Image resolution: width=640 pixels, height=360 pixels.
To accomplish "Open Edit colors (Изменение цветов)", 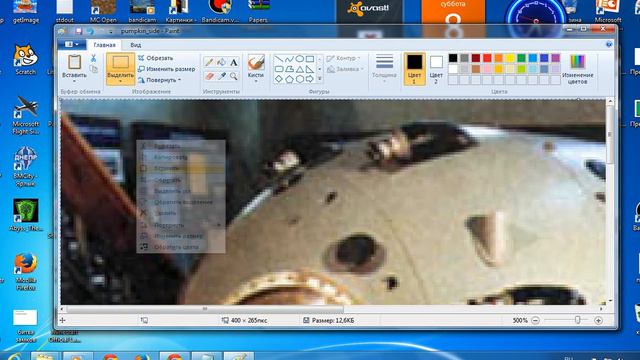I will [x=578, y=69].
